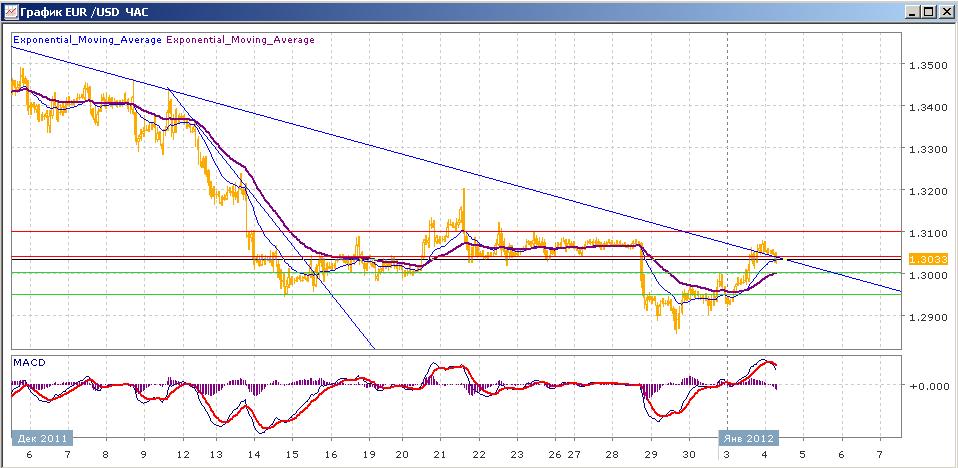Click date label 5 on time axis
Image resolution: width=958 pixels, height=468 pixels.
803,456
